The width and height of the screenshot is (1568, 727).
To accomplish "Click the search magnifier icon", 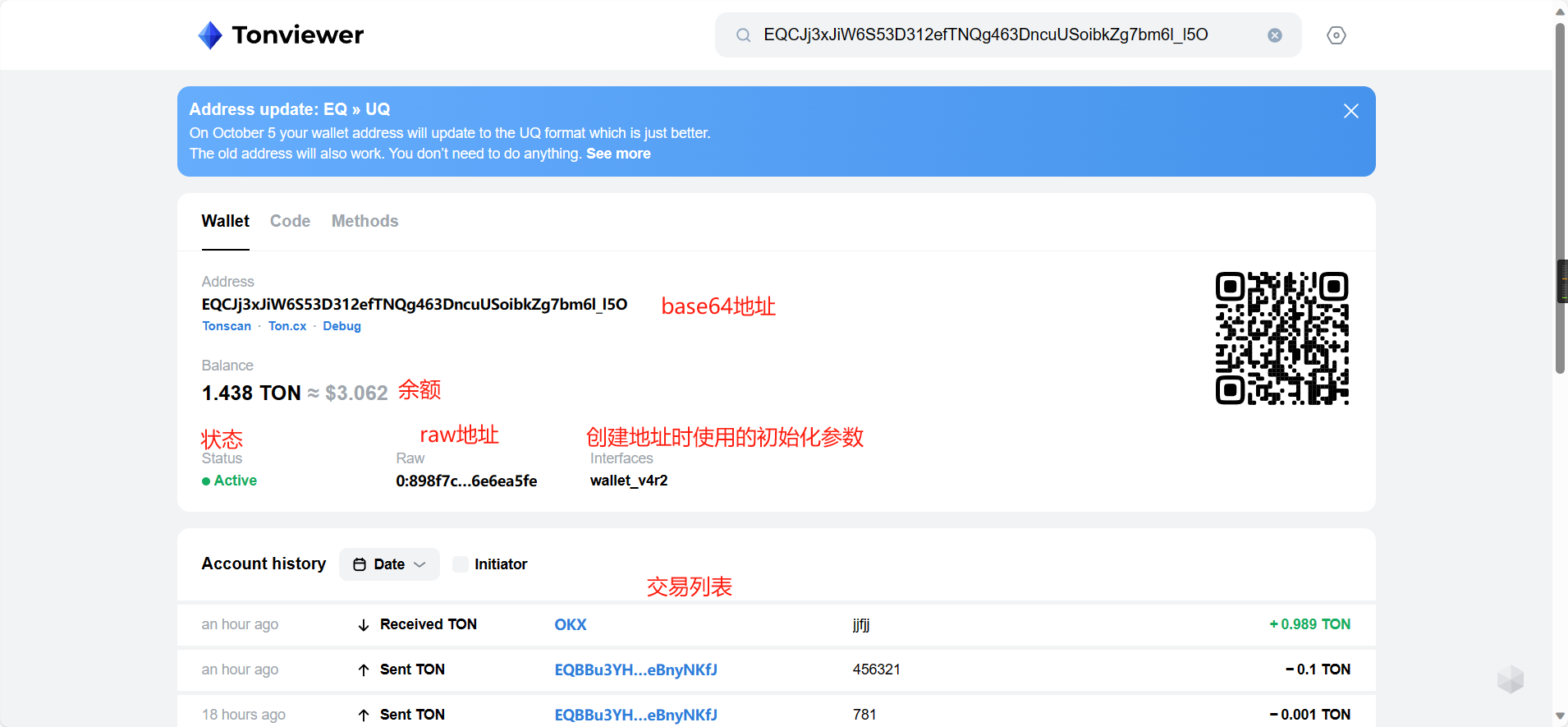I will tap(743, 35).
